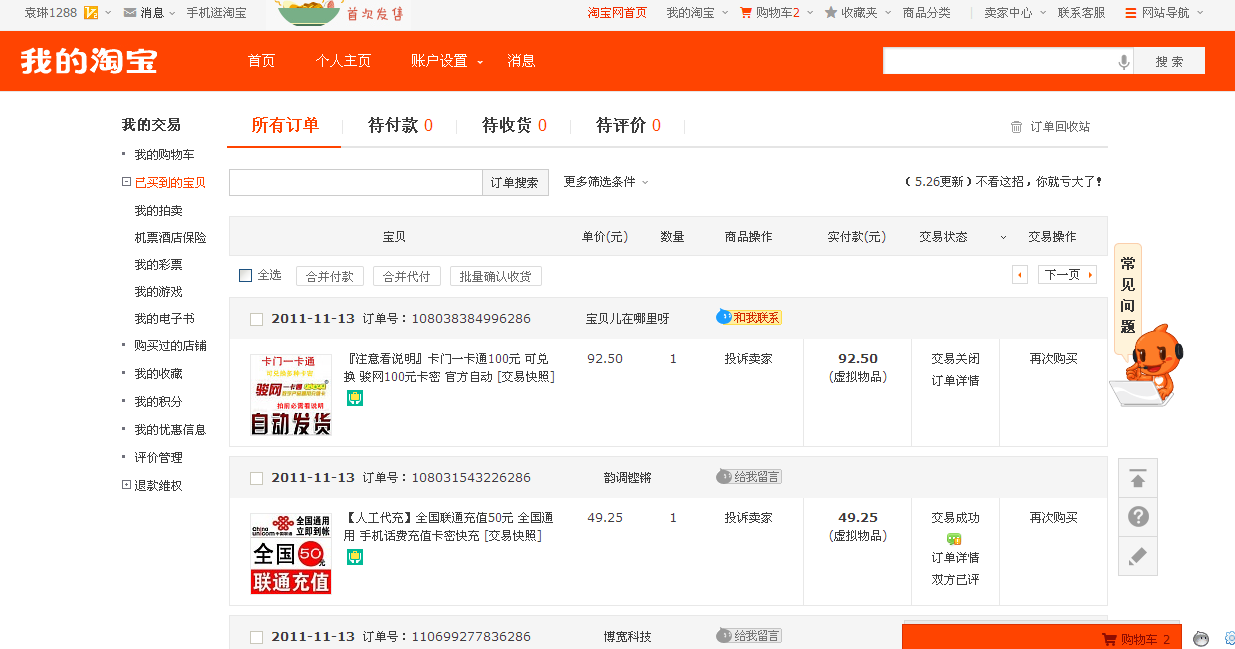Open the help question mark icon
The width and height of the screenshot is (1235, 649).
click(1138, 517)
